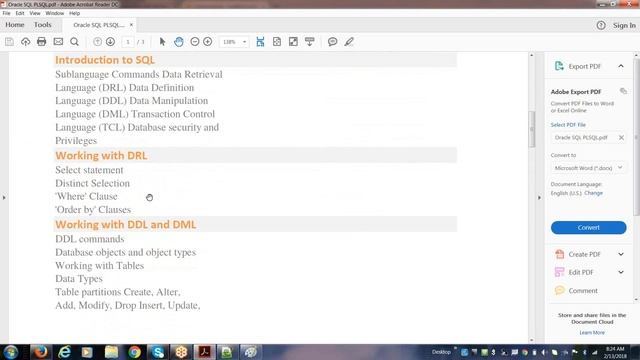Image resolution: width=640 pixels, height=360 pixels.
Task: Zoom in with plus icon
Action: click(x=208, y=42)
